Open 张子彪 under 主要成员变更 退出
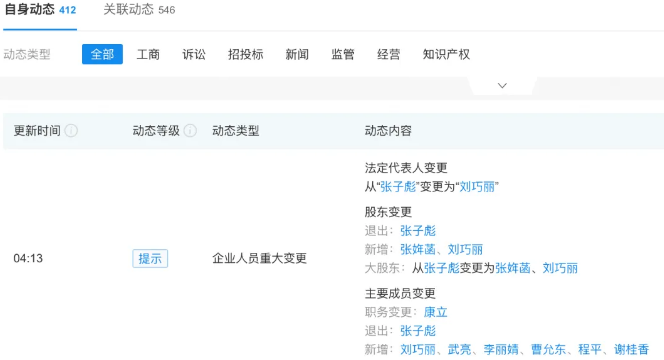The height and width of the screenshot is (360, 664). pos(418,331)
